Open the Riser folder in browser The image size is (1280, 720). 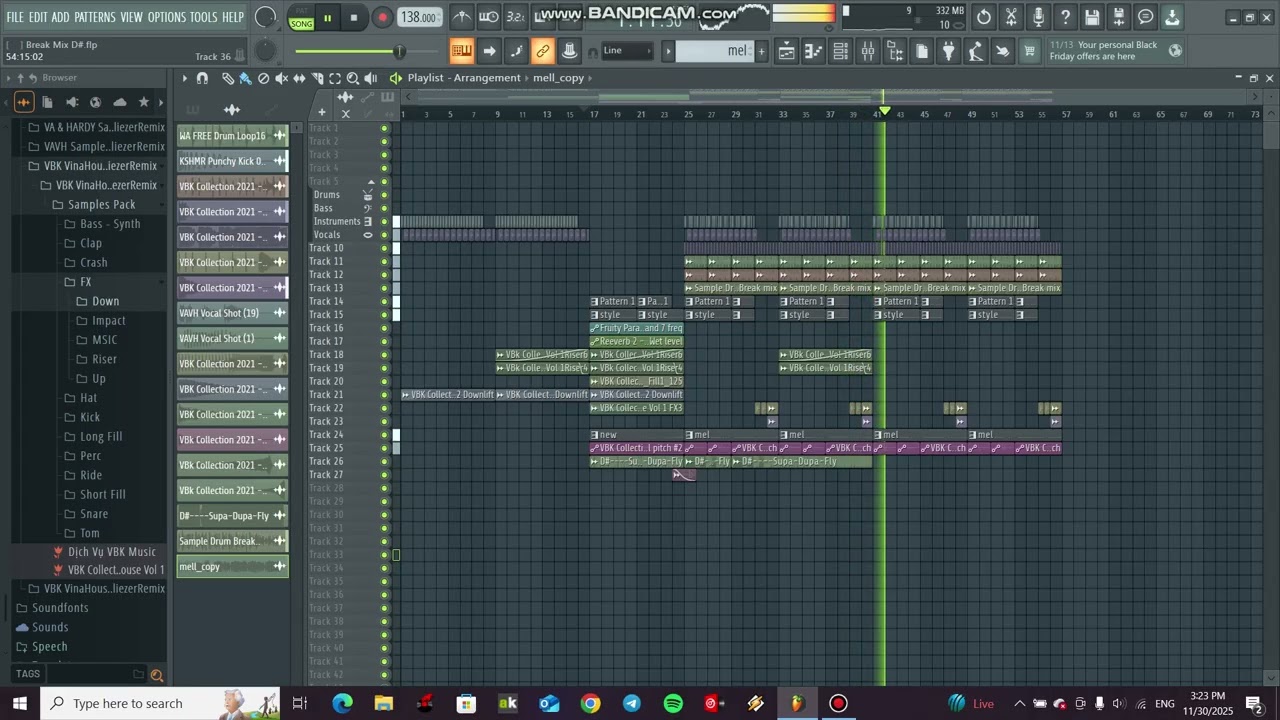point(104,359)
